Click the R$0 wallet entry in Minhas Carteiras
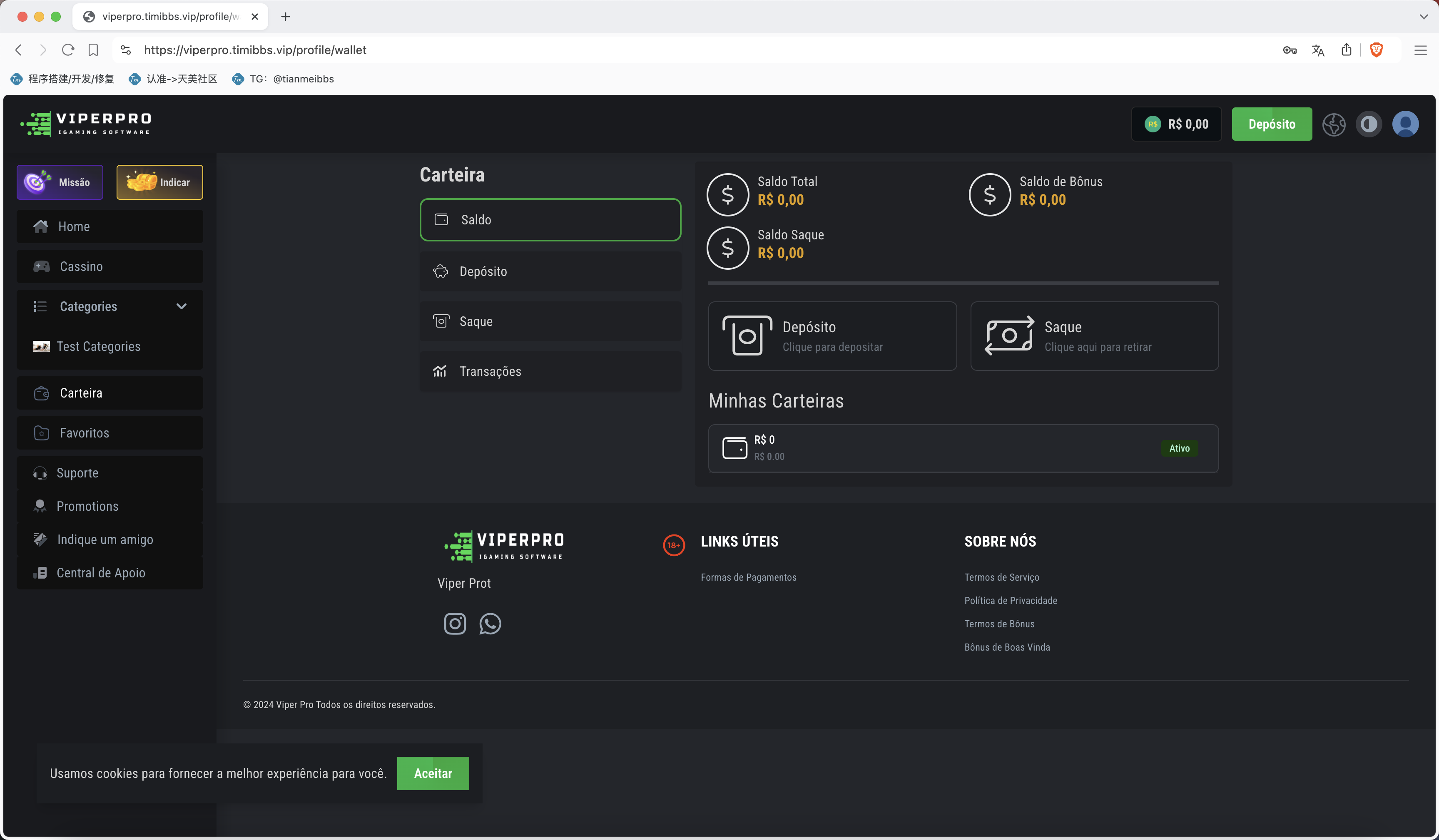 tap(963, 448)
